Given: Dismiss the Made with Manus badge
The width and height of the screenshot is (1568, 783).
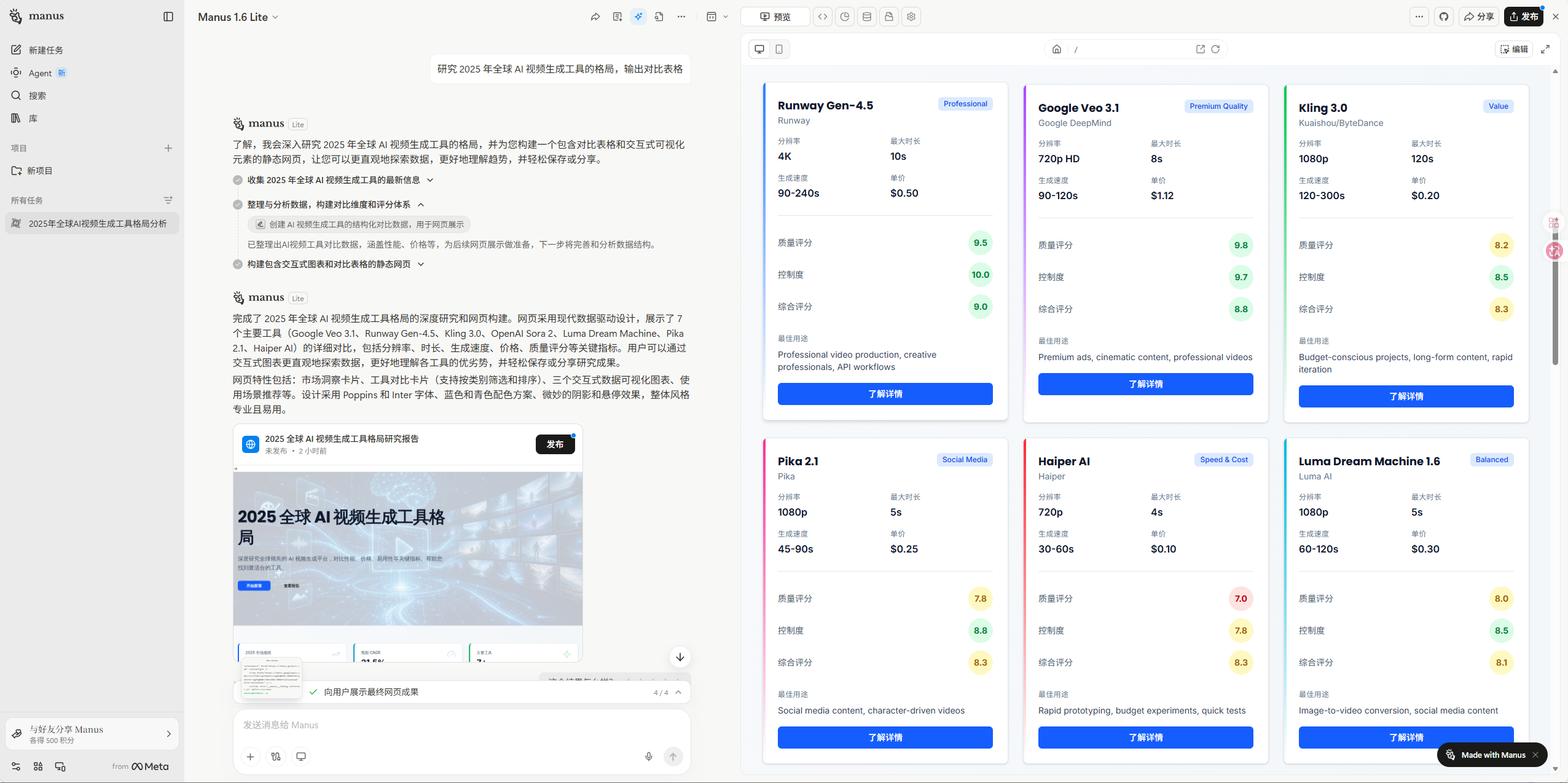Looking at the screenshot, I should point(1535,755).
